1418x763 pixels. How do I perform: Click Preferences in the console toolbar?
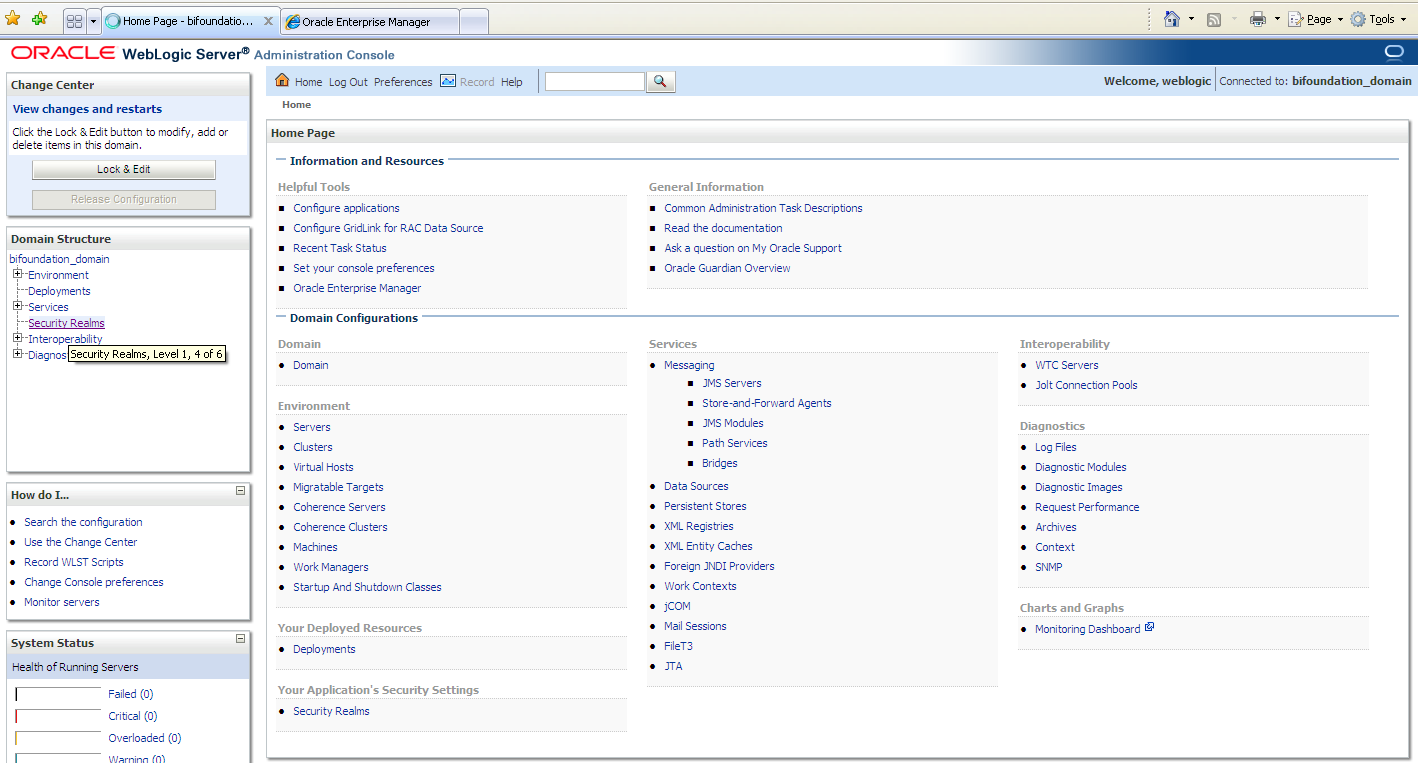(403, 82)
